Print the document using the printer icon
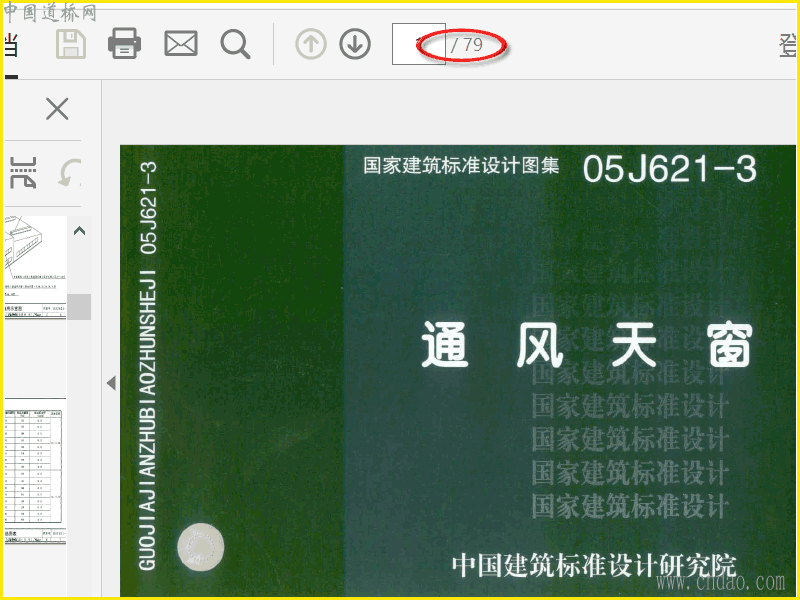Image resolution: width=800 pixels, height=600 pixels. pyautogui.click(x=124, y=43)
